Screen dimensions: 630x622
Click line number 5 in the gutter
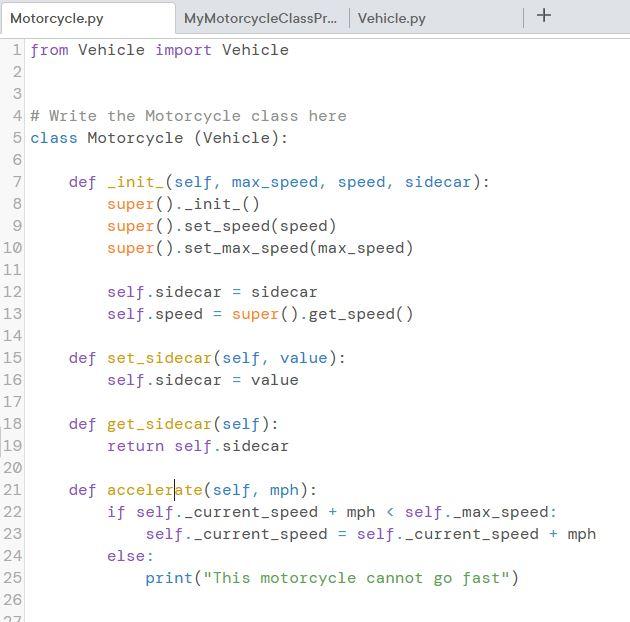tap(17, 138)
